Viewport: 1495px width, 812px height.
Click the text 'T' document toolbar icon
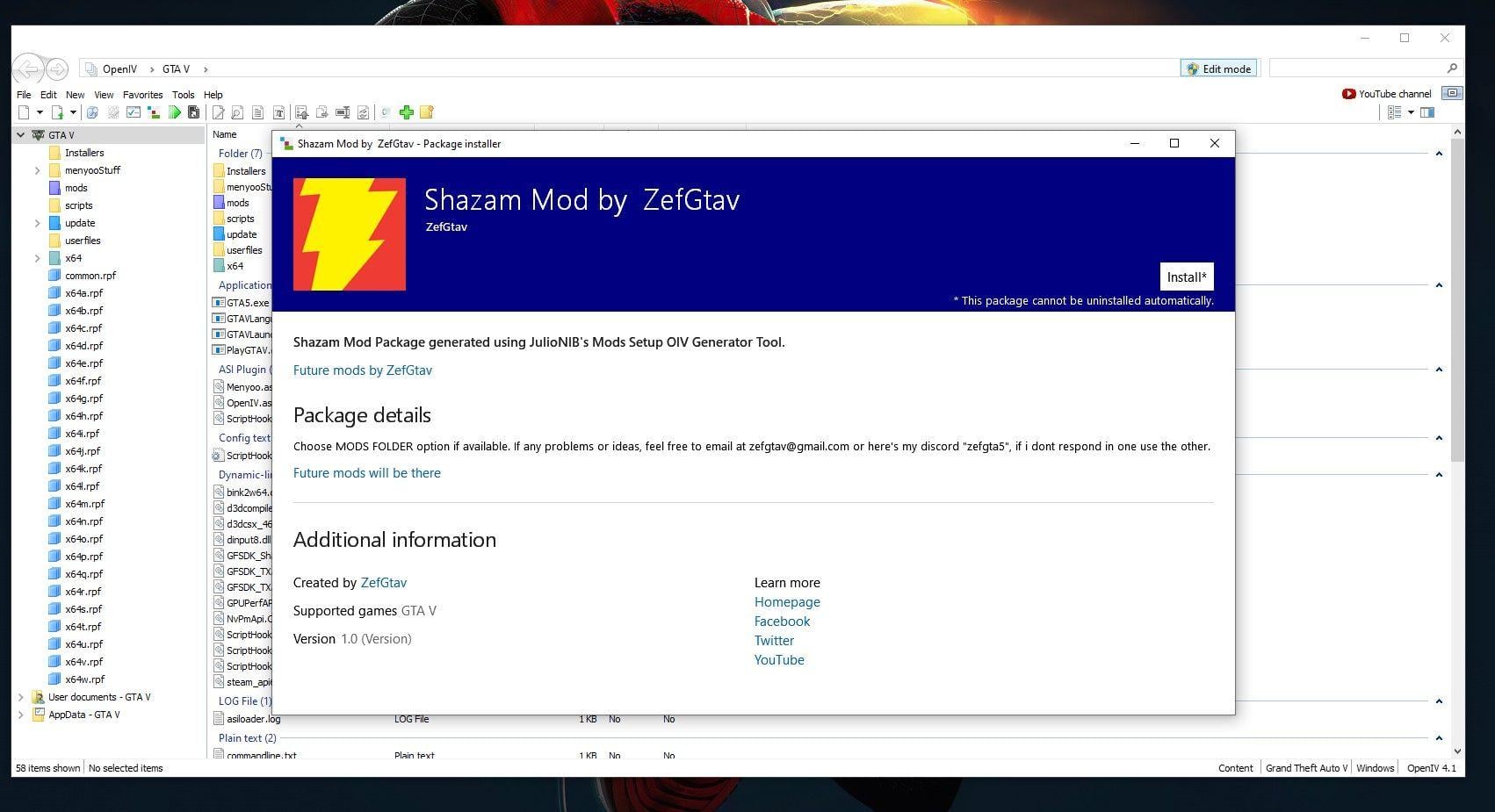[x=278, y=112]
